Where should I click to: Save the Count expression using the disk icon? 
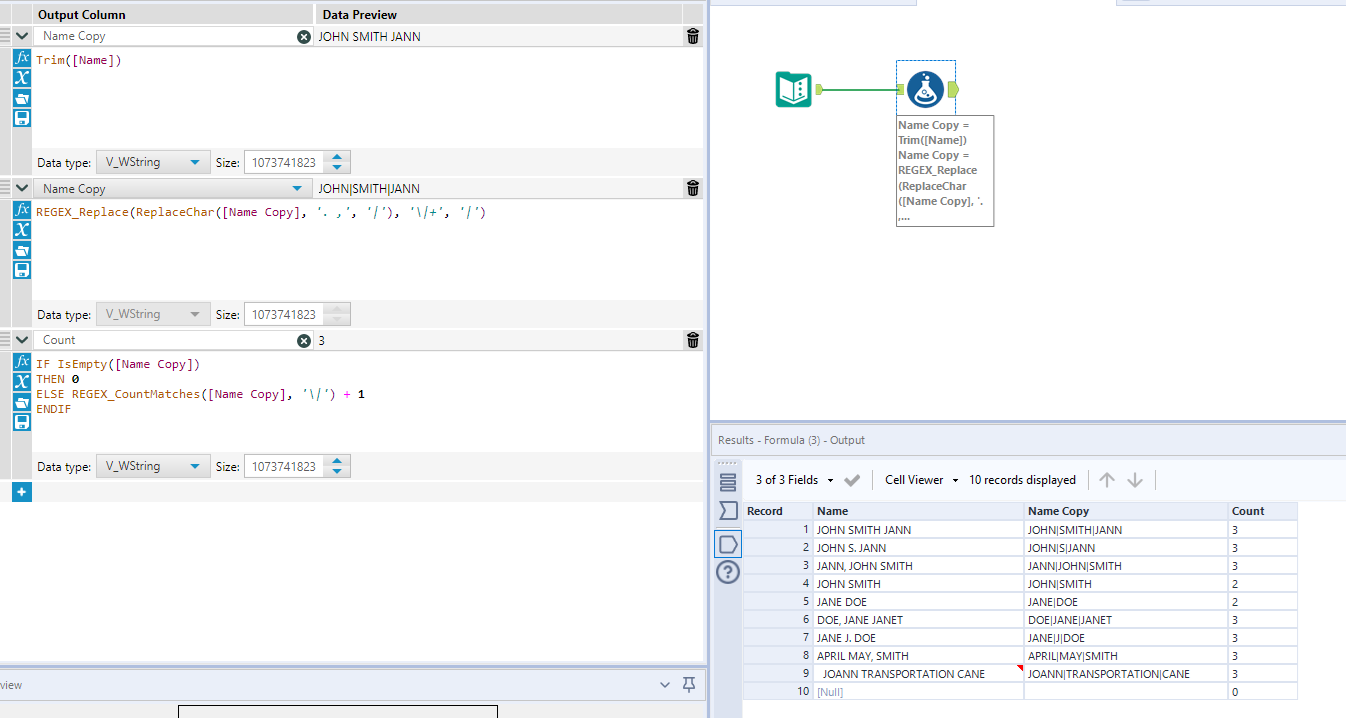click(22, 423)
